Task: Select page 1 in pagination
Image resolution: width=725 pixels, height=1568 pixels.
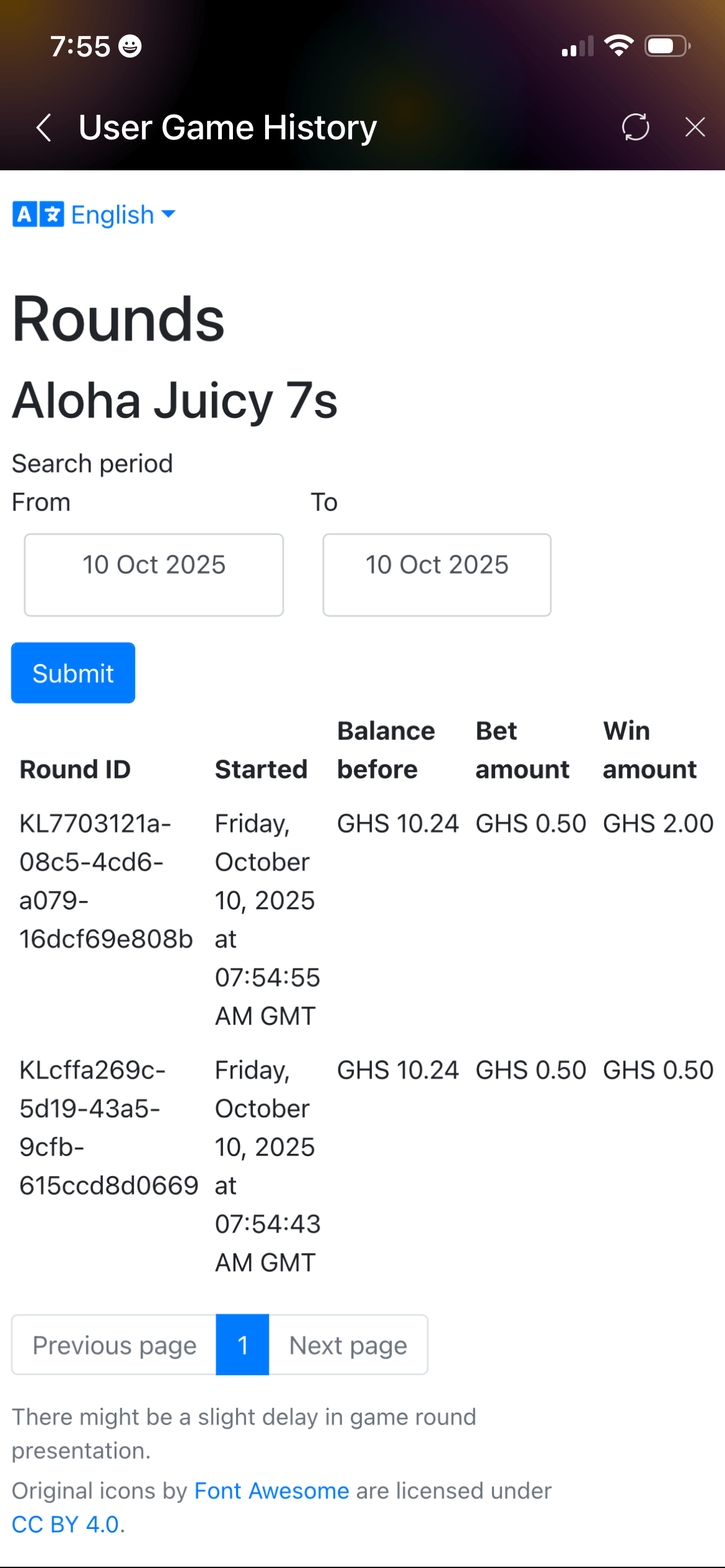Action: point(242,1345)
